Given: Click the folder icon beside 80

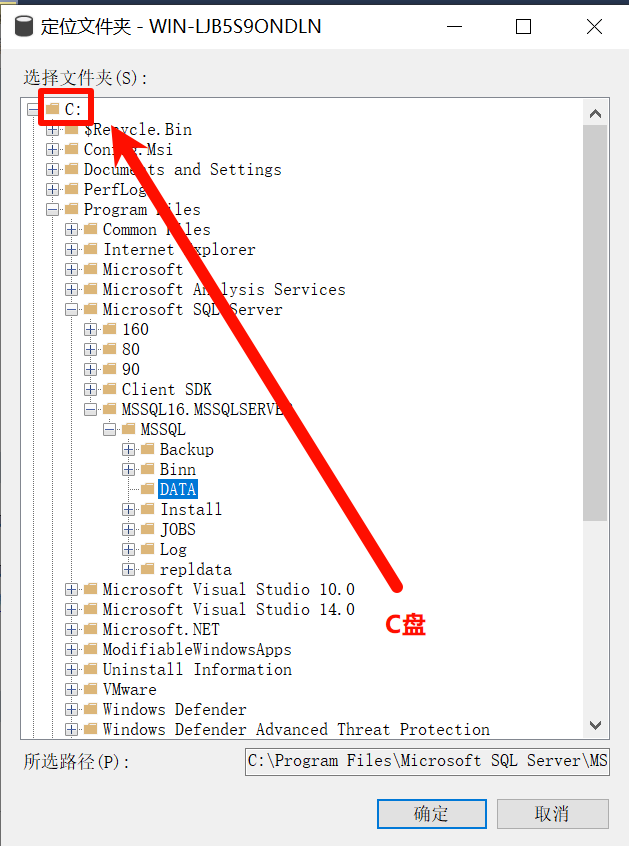Looking at the screenshot, I should pyautogui.click(x=110, y=349).
